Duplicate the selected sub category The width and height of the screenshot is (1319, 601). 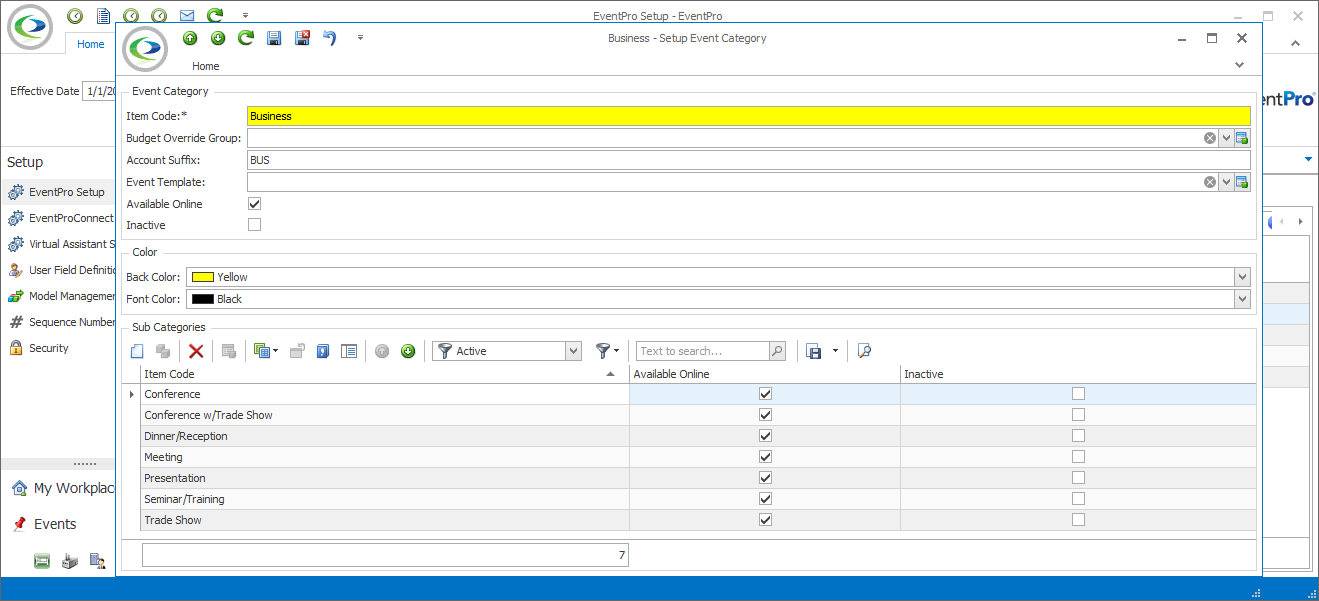162,351
